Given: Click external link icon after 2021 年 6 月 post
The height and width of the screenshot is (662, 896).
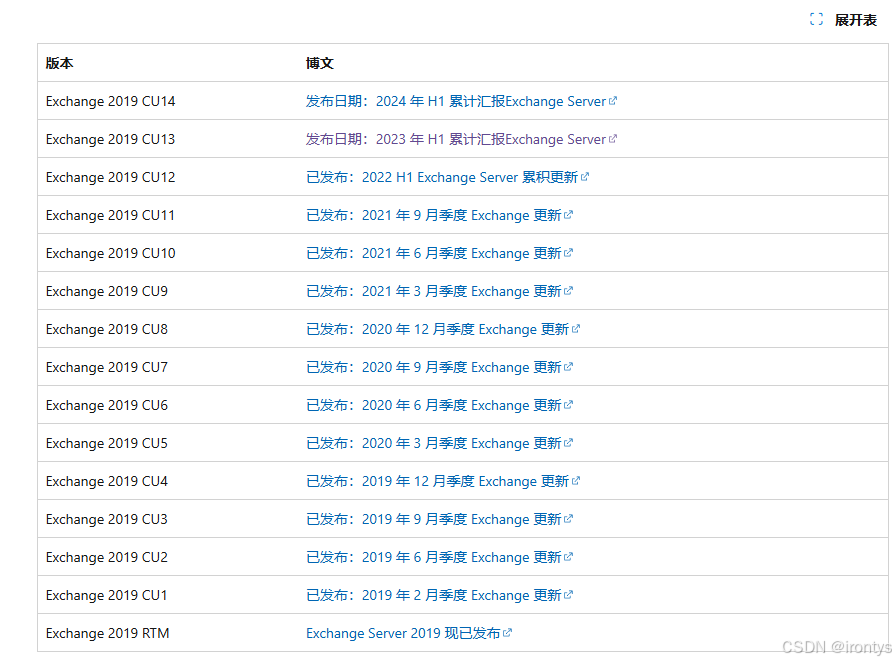Looking at the screenshot, I should click(x=568, y=253).
